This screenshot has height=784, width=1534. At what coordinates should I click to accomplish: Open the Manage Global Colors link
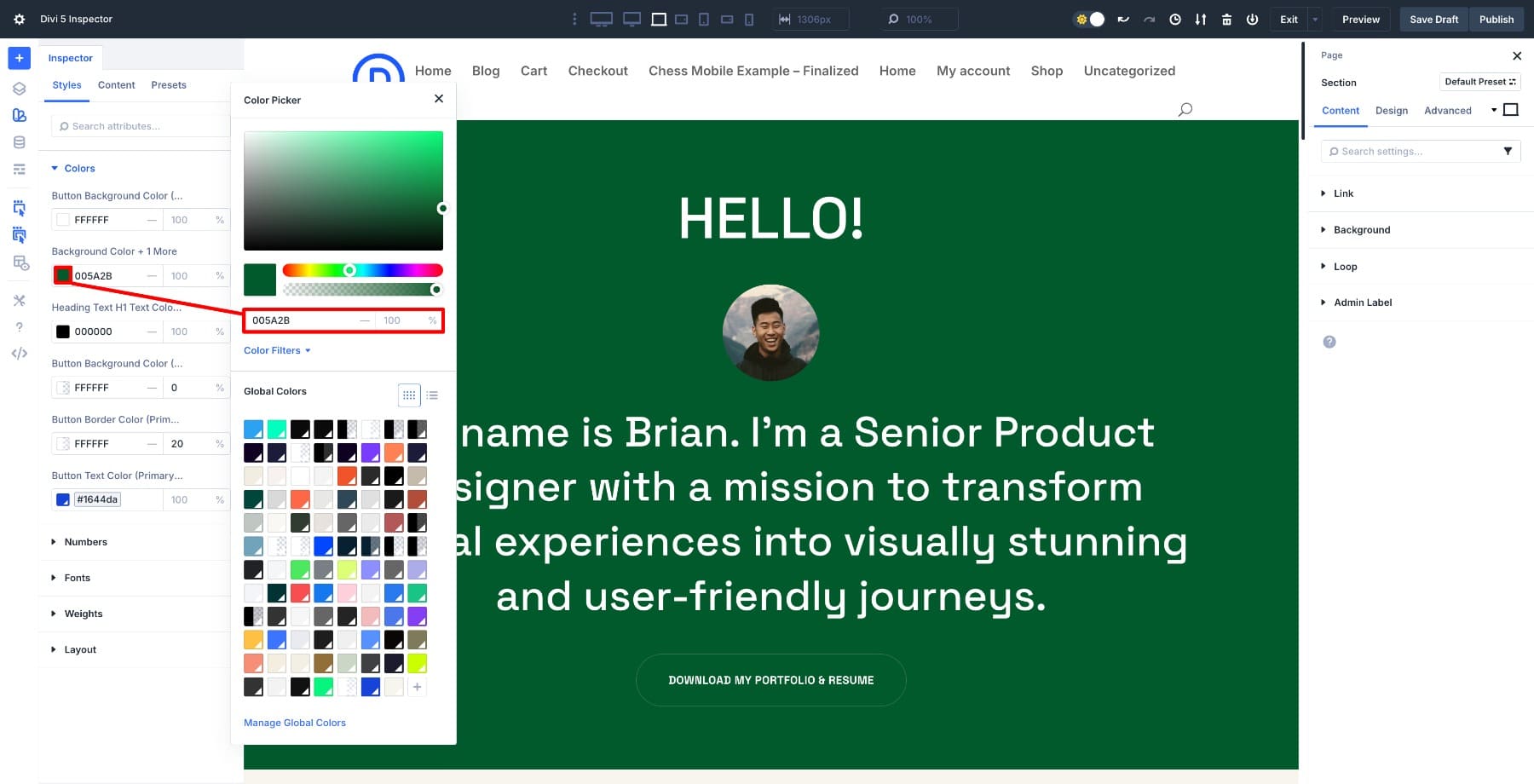tap(295, 723)
